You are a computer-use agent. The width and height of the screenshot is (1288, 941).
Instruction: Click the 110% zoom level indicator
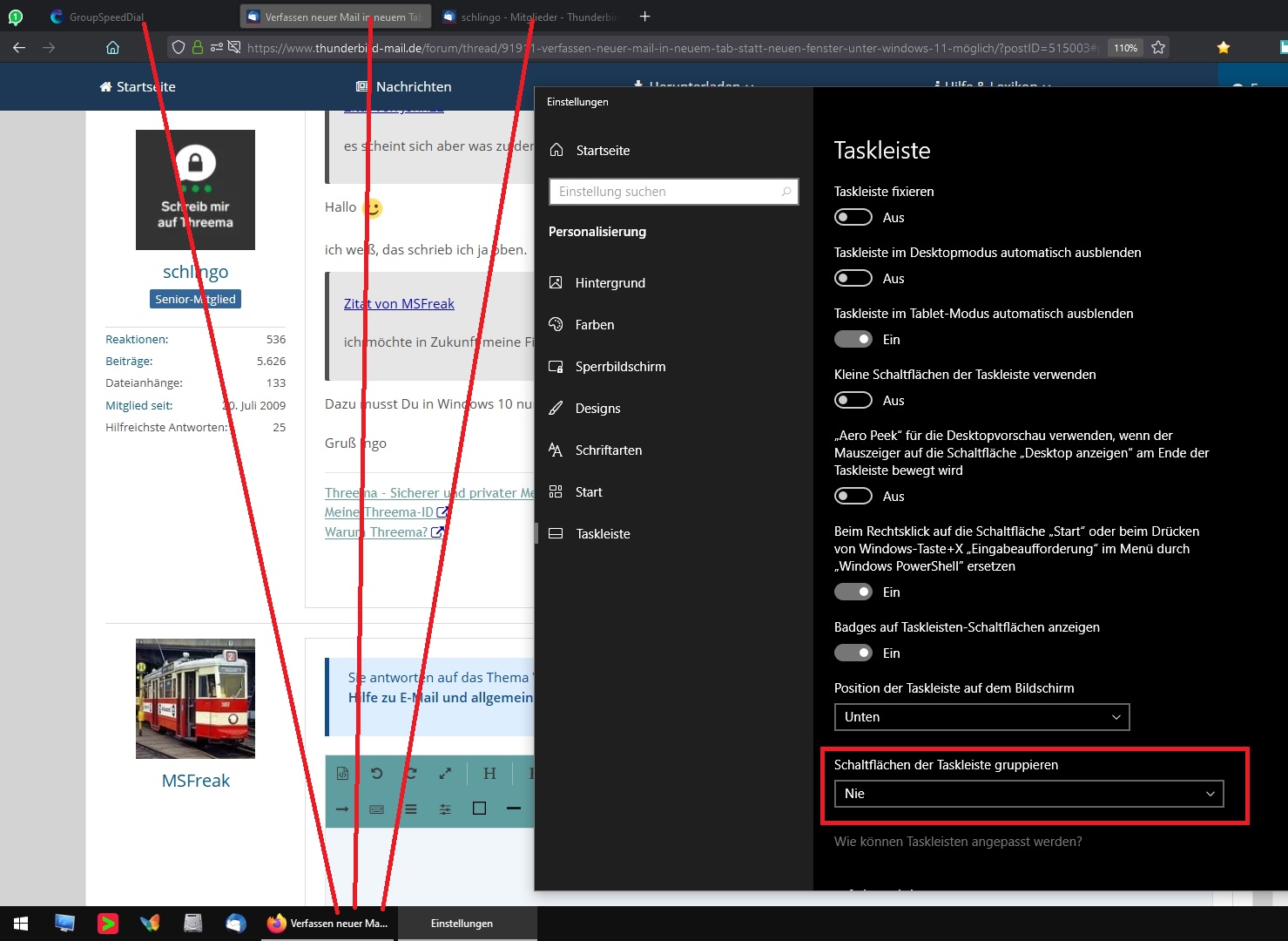coord(1125,48)
